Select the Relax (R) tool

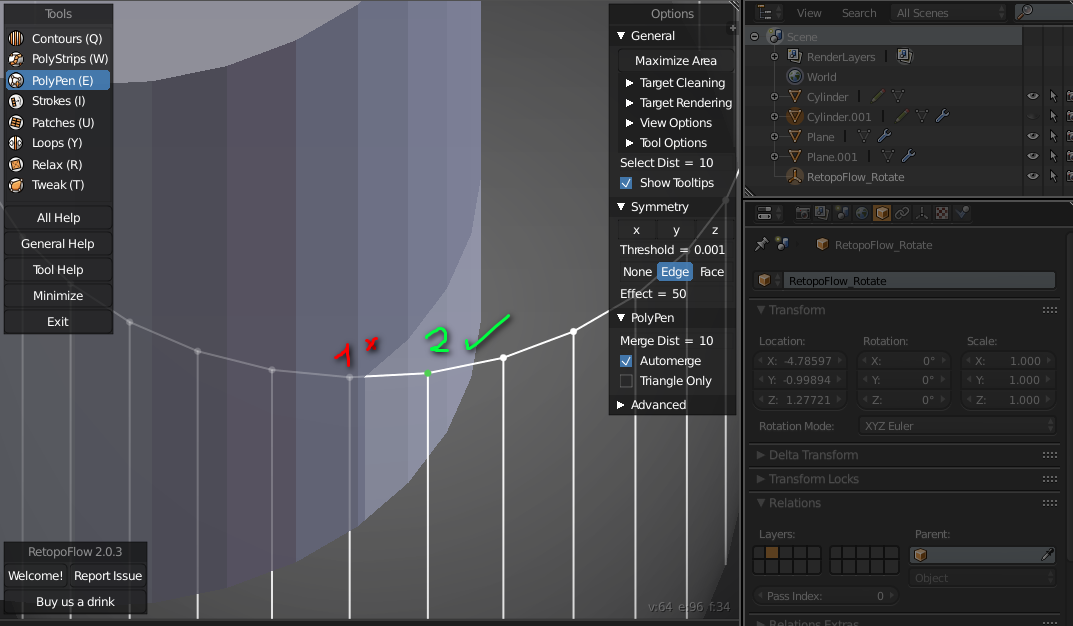click(58, 165)
